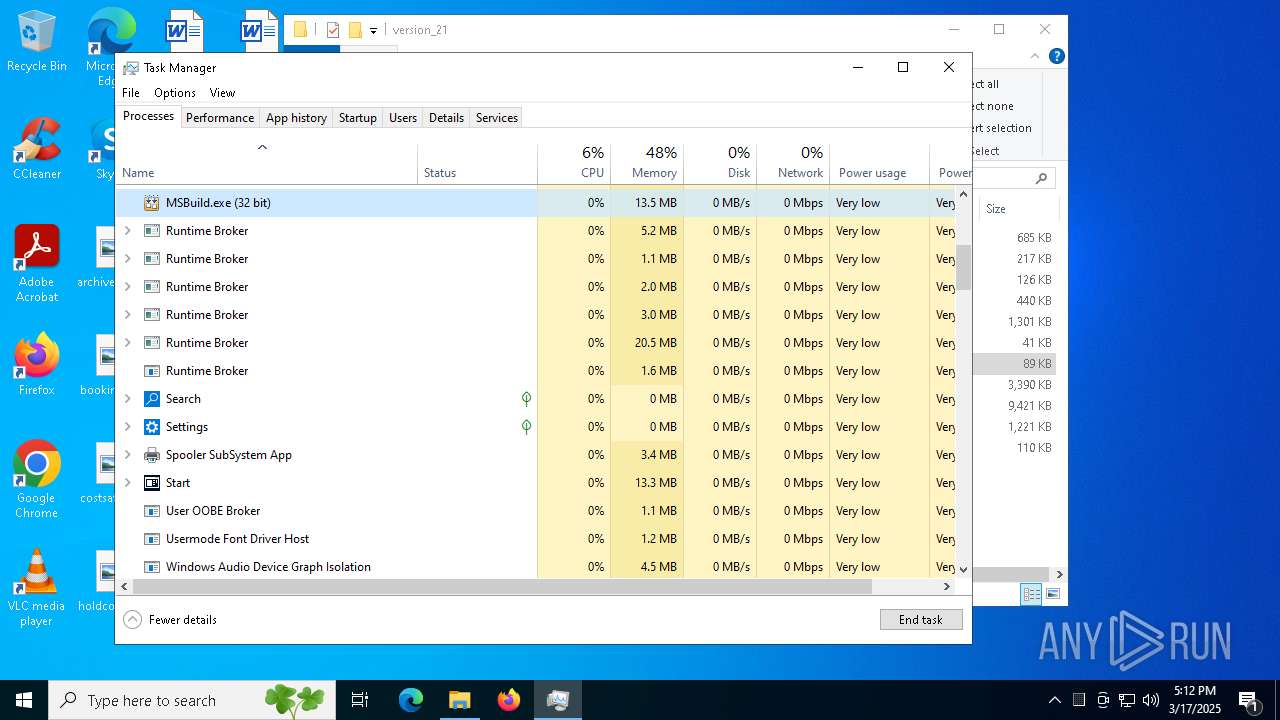Click the Settings process gear icon
The image size is (1280, 720).
tap(151, 427)
